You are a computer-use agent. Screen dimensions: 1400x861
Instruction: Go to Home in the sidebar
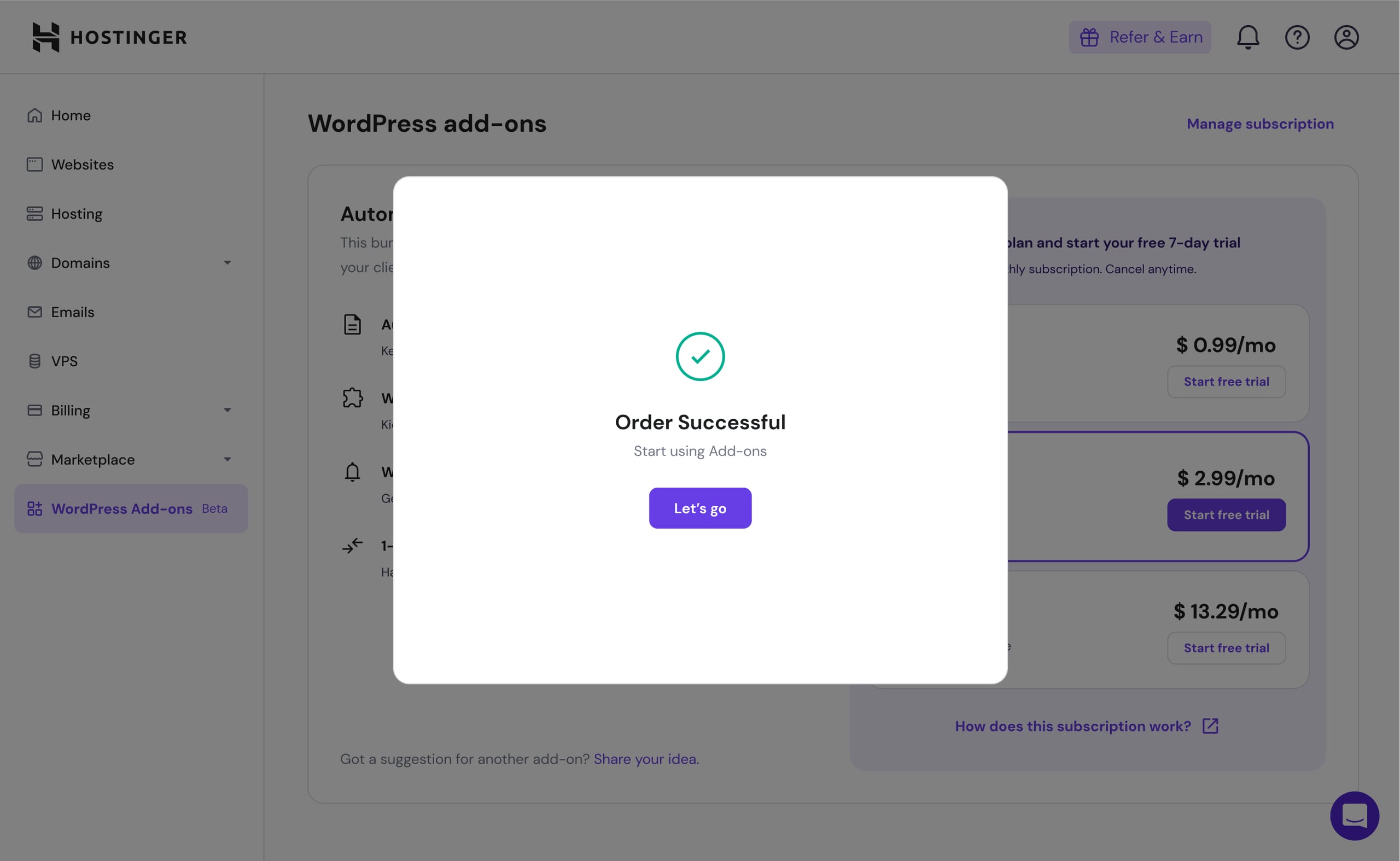71,115
